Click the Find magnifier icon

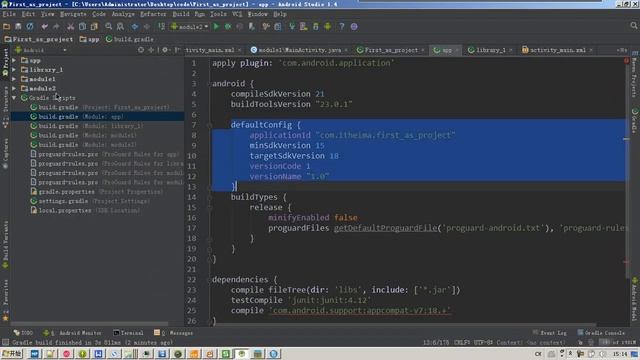tap(109, 27)
